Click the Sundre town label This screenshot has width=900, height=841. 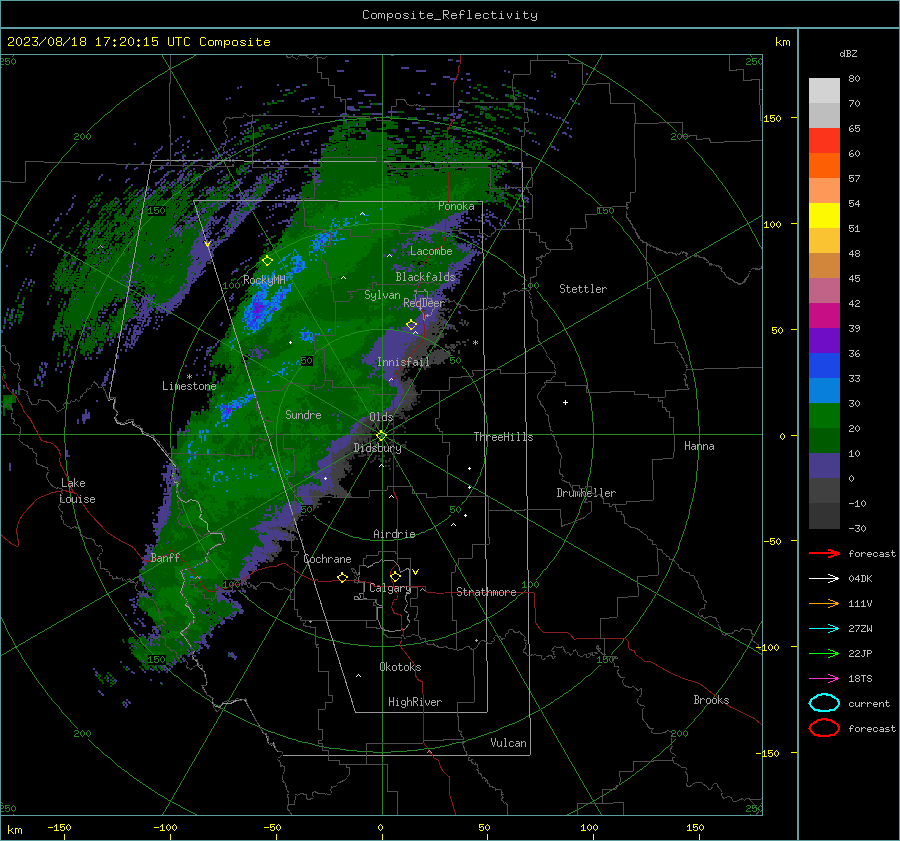pyautogui.click(x=303, y=415)
